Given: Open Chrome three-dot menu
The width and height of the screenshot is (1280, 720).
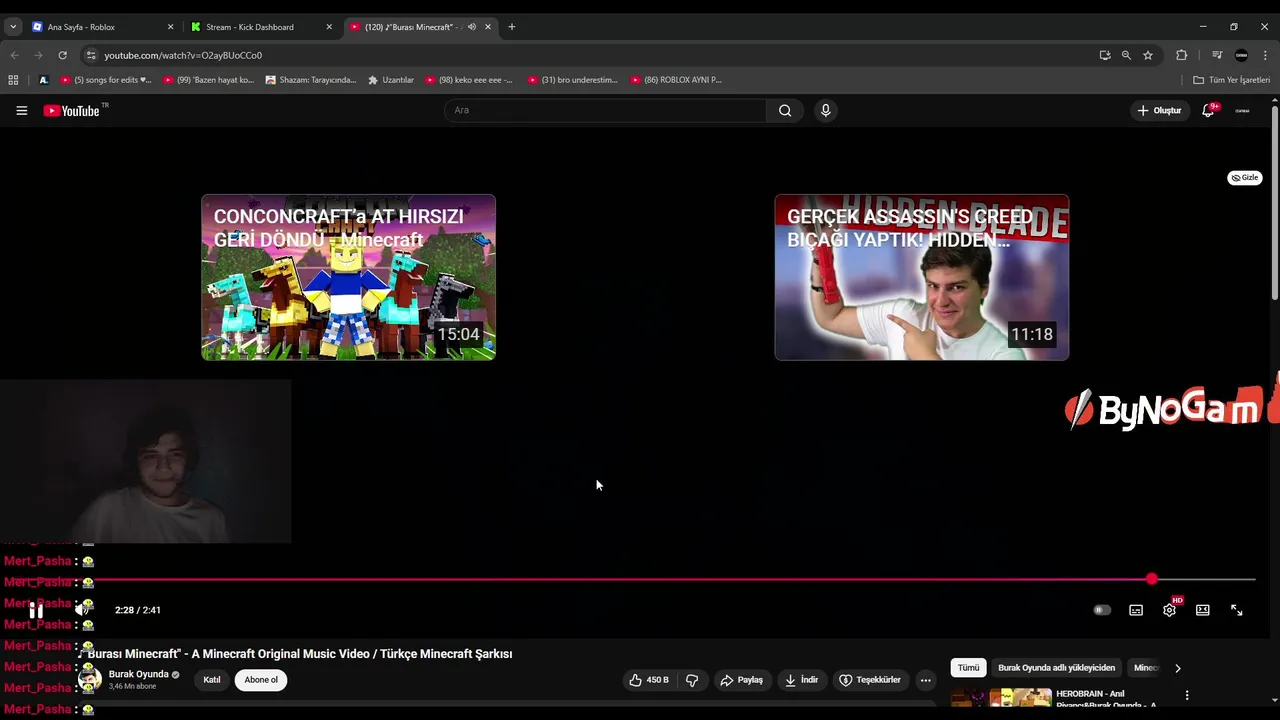Looking at the screenshot, I should click(1265, 55).
